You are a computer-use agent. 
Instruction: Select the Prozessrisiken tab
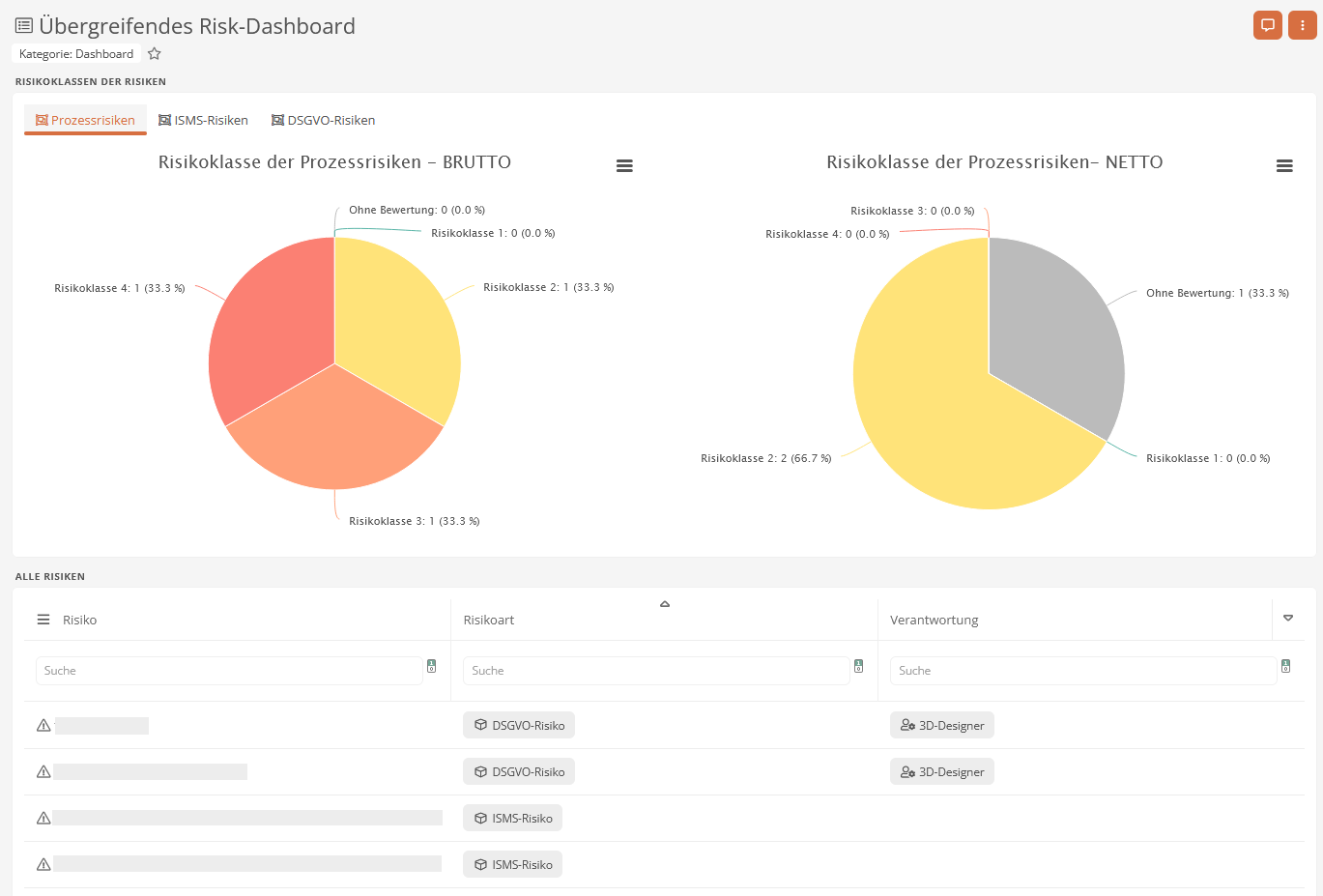85,120
